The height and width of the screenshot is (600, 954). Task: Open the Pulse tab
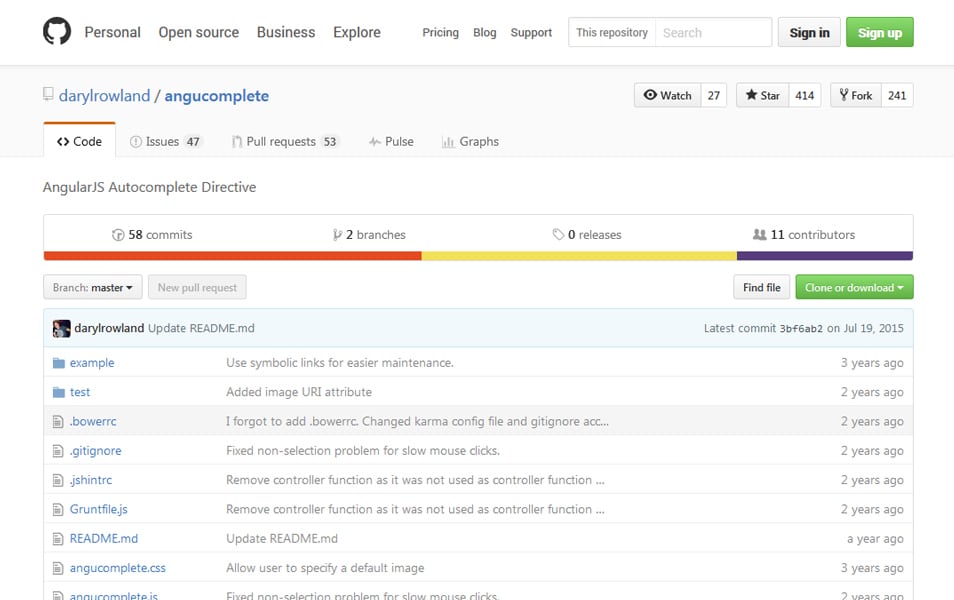point(391,142)
